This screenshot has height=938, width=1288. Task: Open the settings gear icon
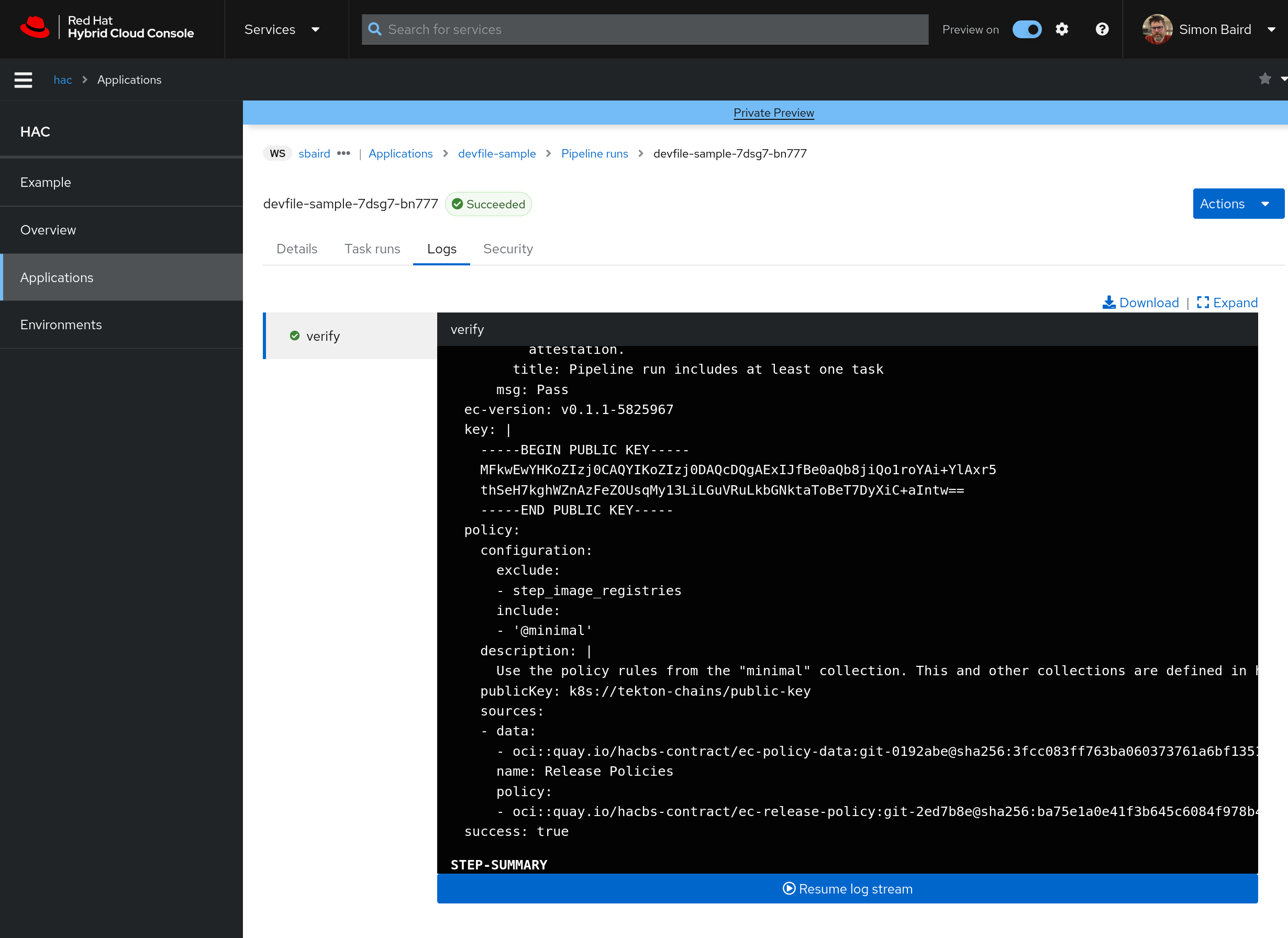point(1061,29)
